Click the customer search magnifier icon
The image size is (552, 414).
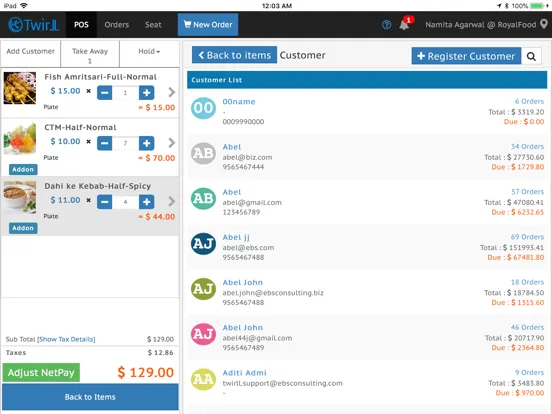[531, 56]
